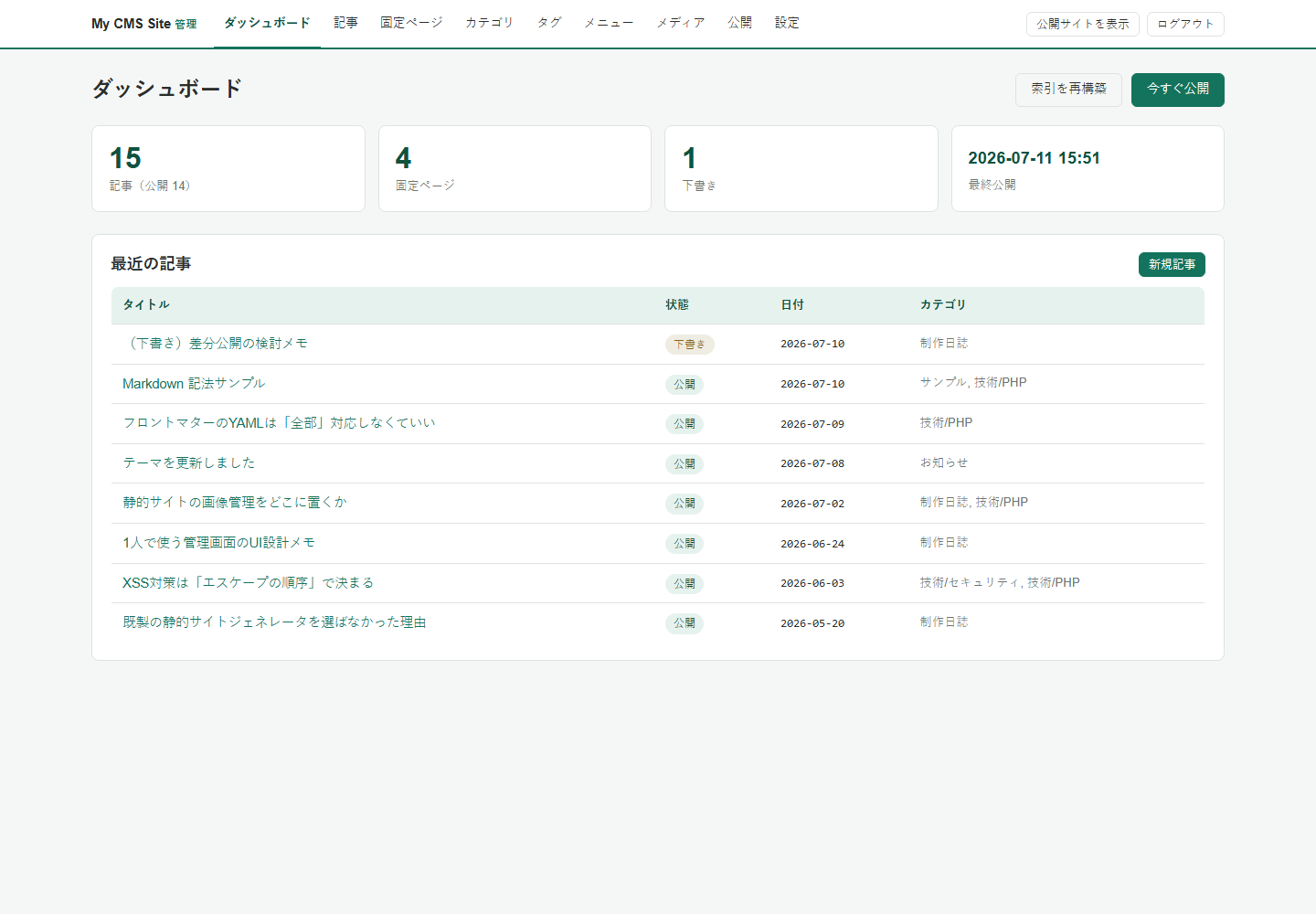Click the ダッシュボード page heading
The height and width of the screenshot is (914, 1316).
(167, 89)
